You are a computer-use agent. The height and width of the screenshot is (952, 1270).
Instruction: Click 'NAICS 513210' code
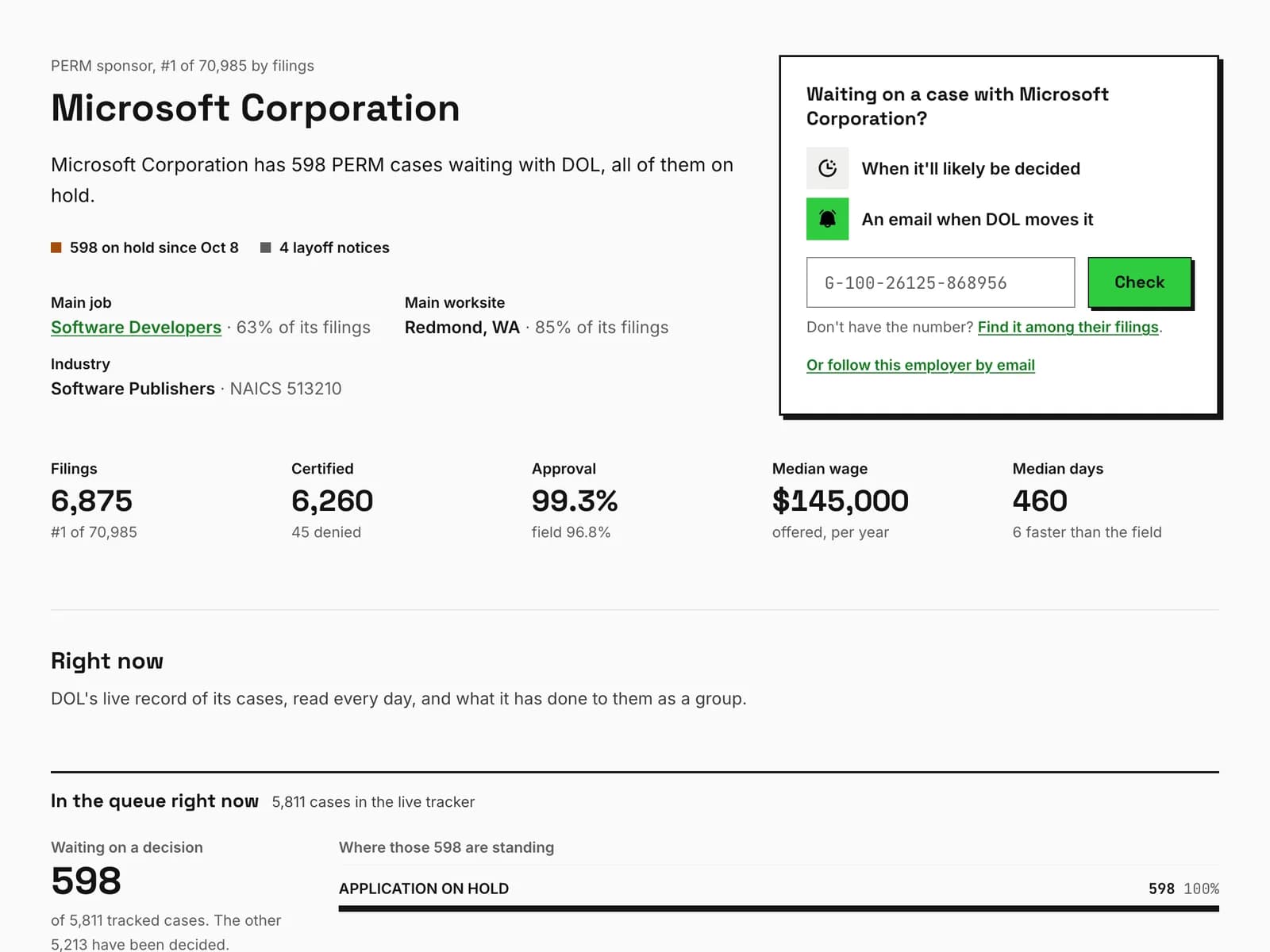click(286, 389)
